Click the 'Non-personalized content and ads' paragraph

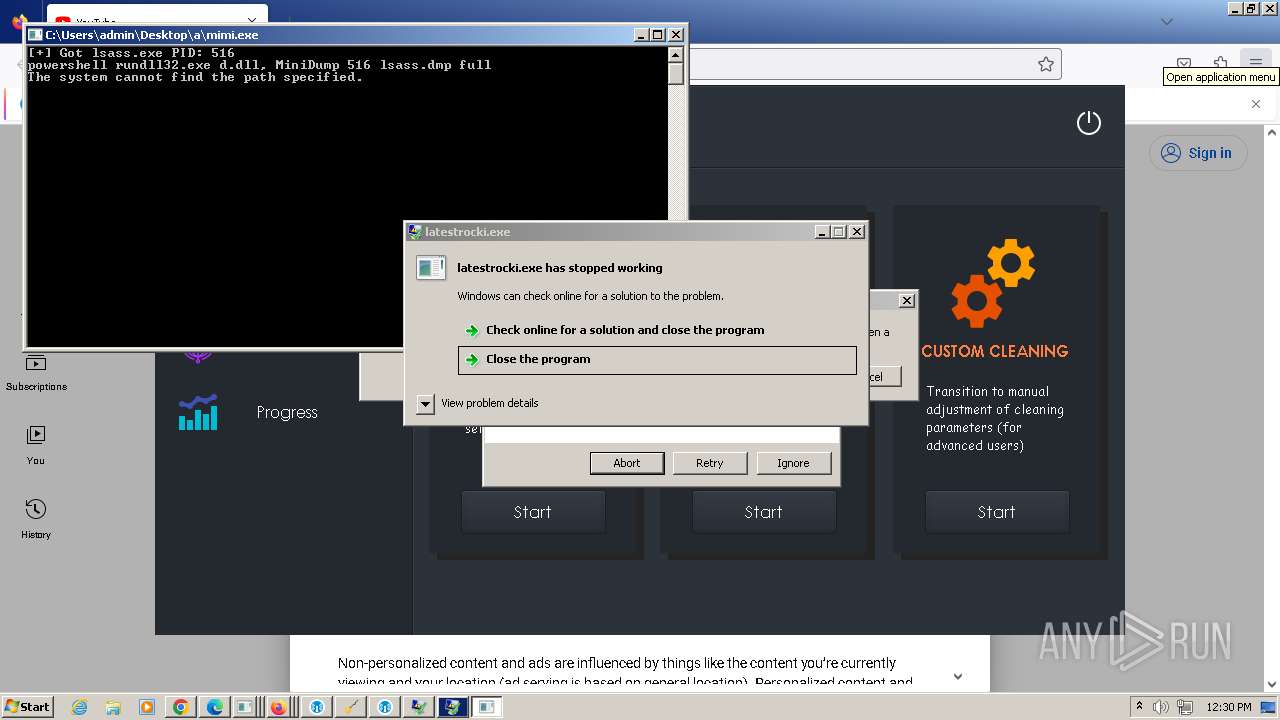625,672
